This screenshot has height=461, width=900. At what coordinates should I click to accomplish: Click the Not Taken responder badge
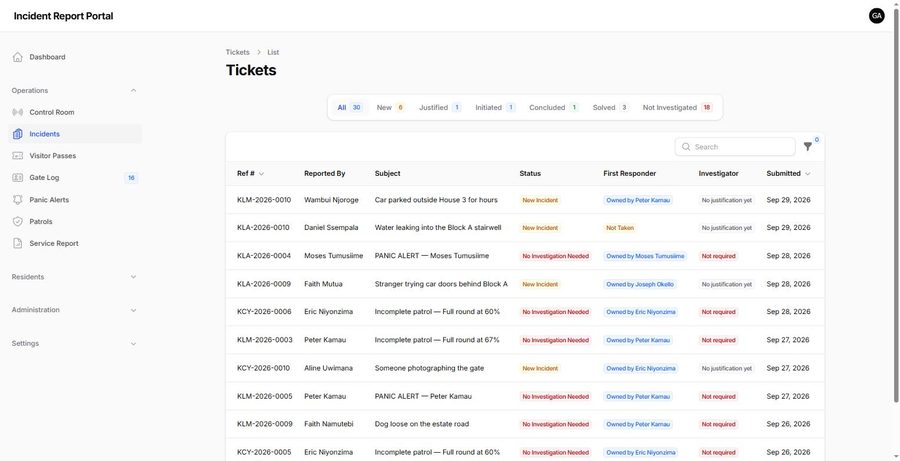point(620,228)
